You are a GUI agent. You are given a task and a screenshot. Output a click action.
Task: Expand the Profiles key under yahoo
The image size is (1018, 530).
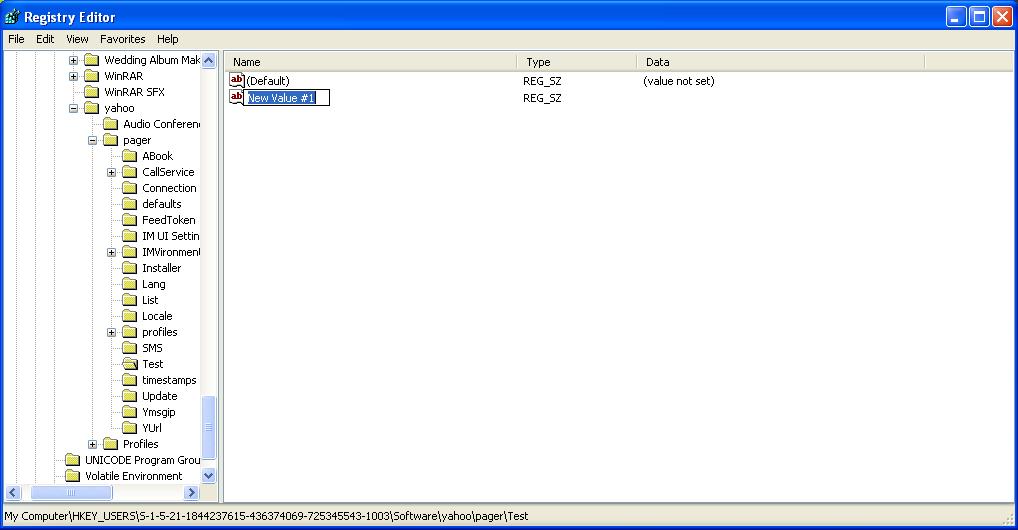[92, 444]
